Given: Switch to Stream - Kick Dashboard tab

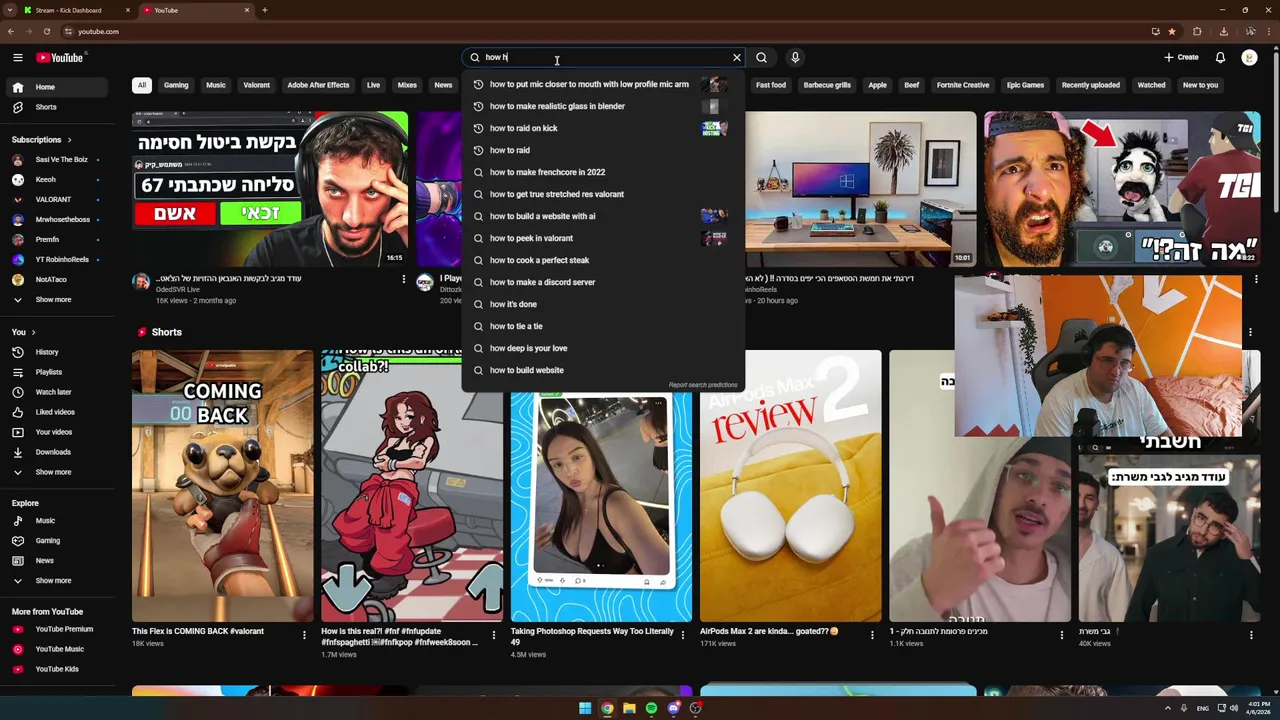Looking at the screenshot, I should (74, 10).
